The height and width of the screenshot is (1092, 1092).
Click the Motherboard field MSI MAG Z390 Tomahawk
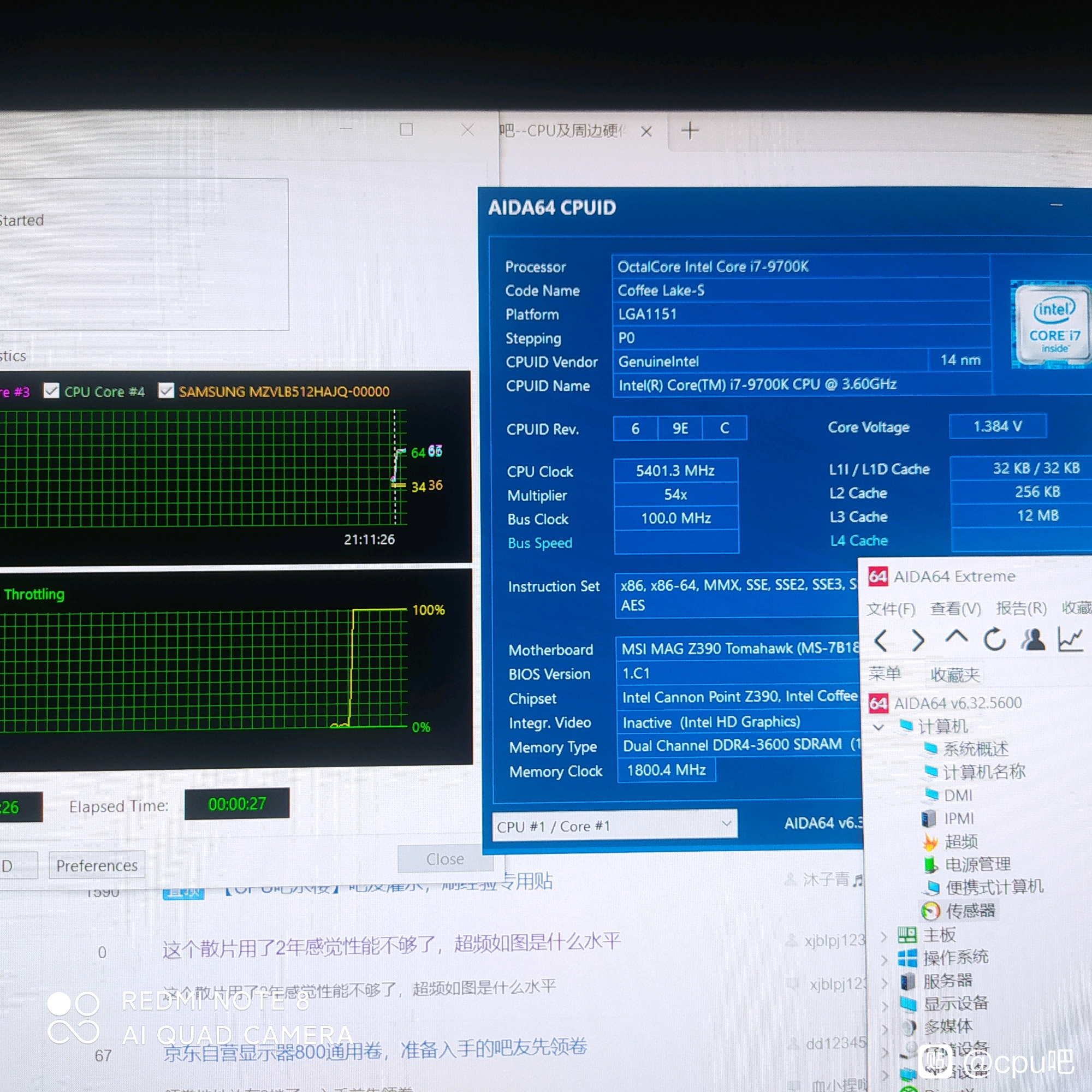pos(738,648)
